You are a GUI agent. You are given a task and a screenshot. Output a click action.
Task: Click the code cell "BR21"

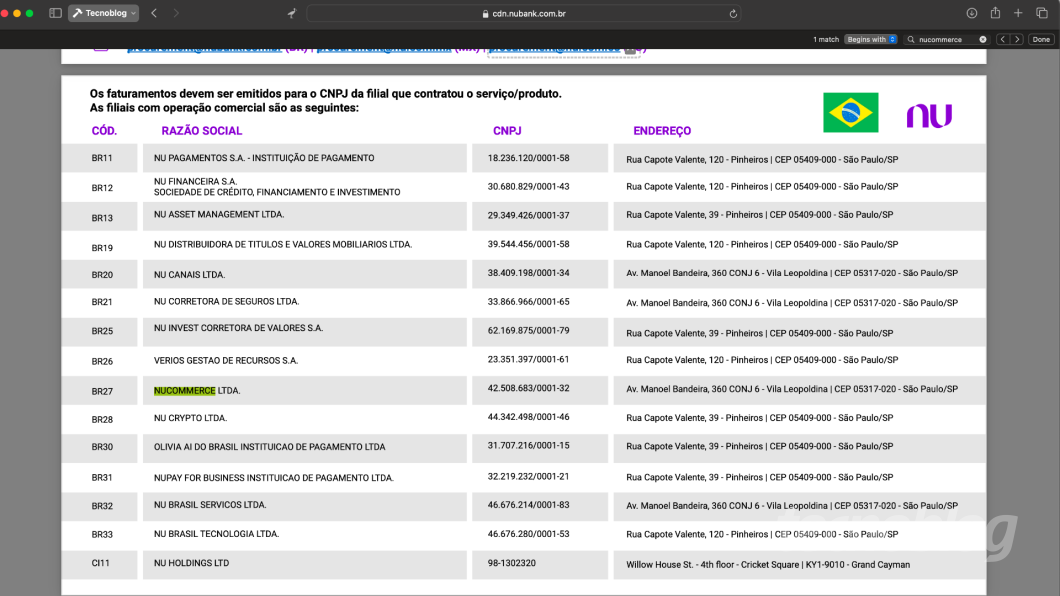[102, 302]
